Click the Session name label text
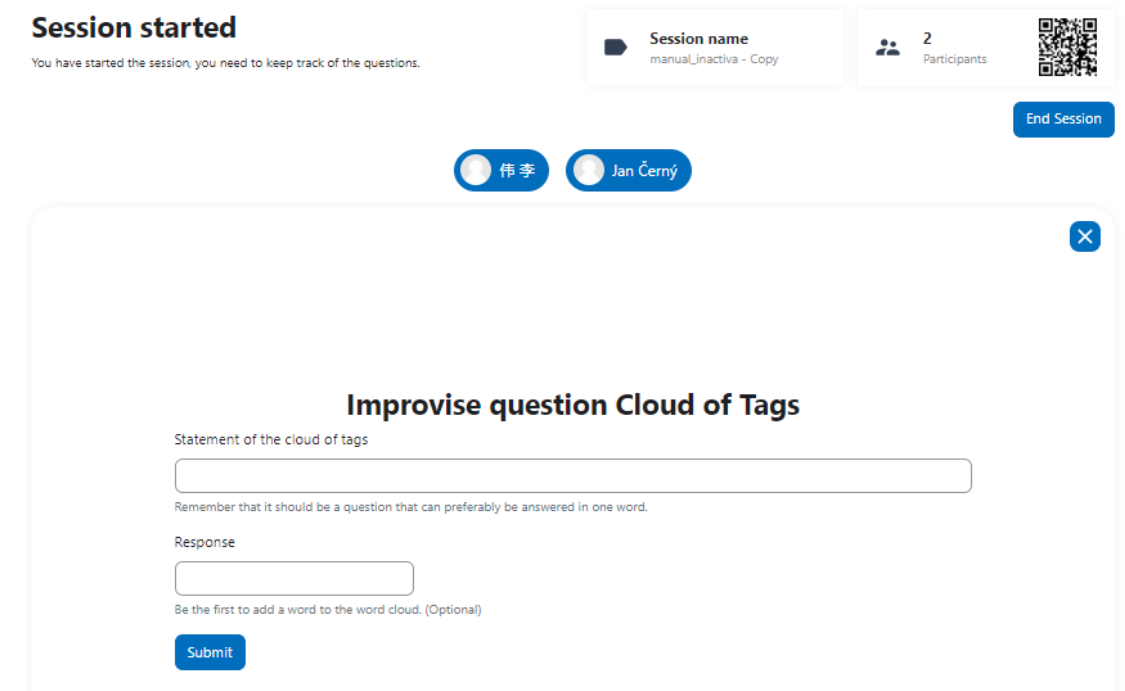The height and width of the screenshot is (691, 1125). (699, 39)
